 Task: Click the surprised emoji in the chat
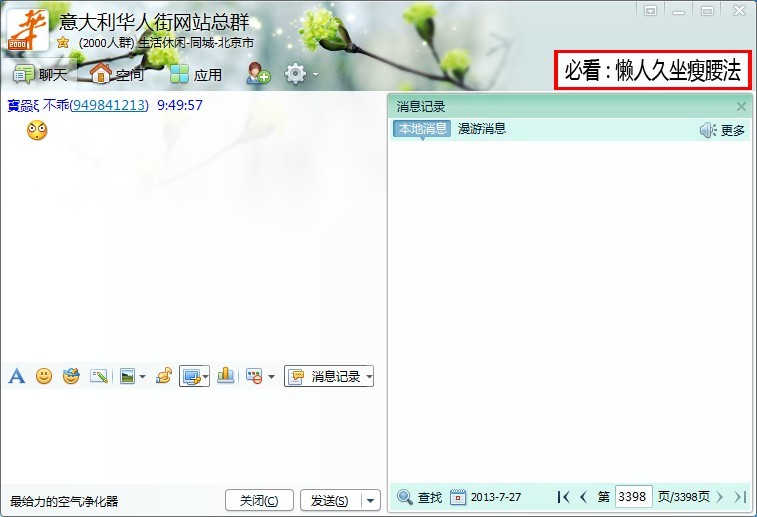[37, 130]
